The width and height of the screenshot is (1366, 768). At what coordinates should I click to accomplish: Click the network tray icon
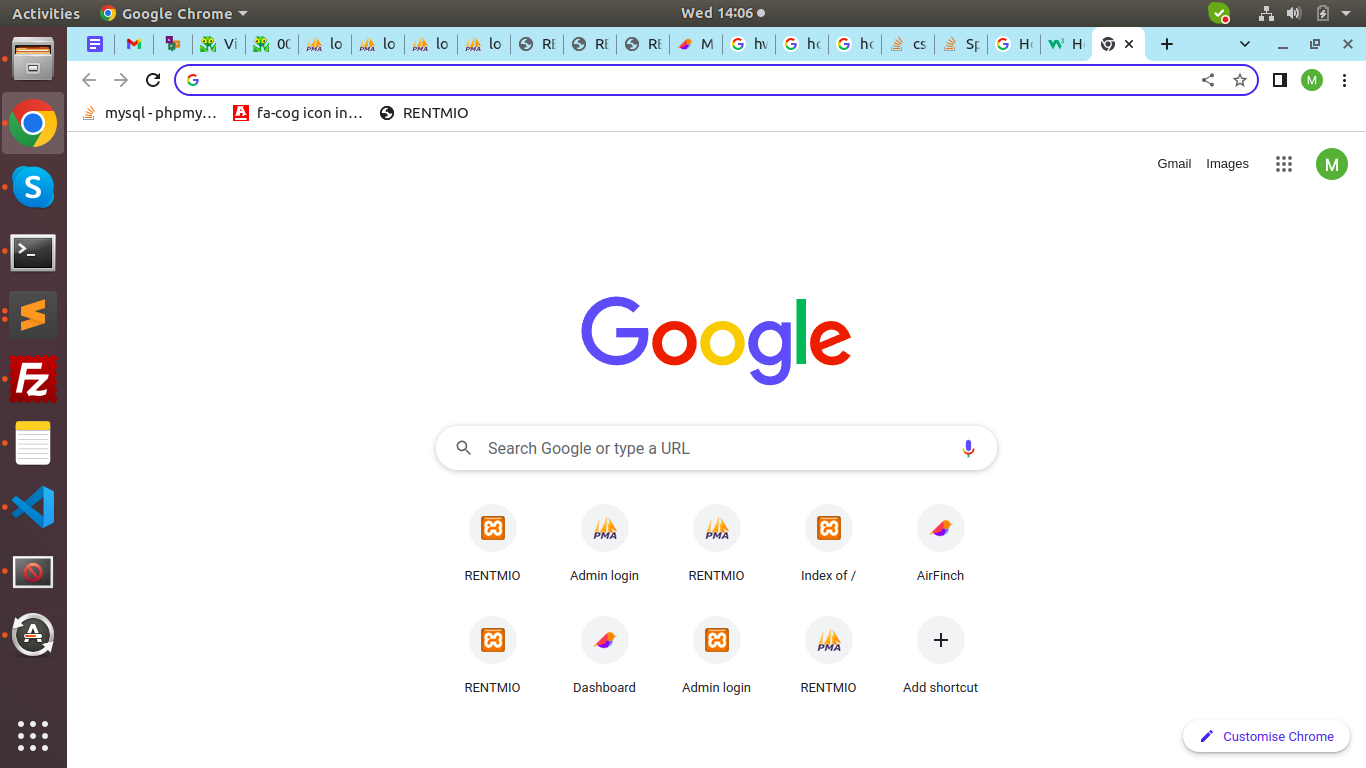1266,13
